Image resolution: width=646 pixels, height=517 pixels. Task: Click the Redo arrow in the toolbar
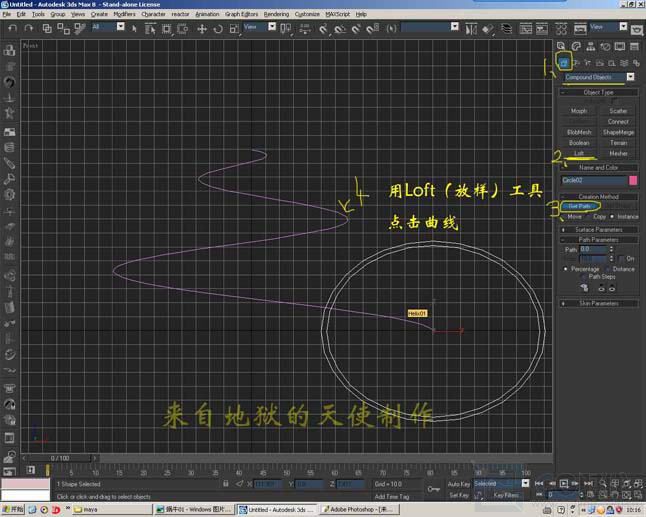click(x=28, y=28)
